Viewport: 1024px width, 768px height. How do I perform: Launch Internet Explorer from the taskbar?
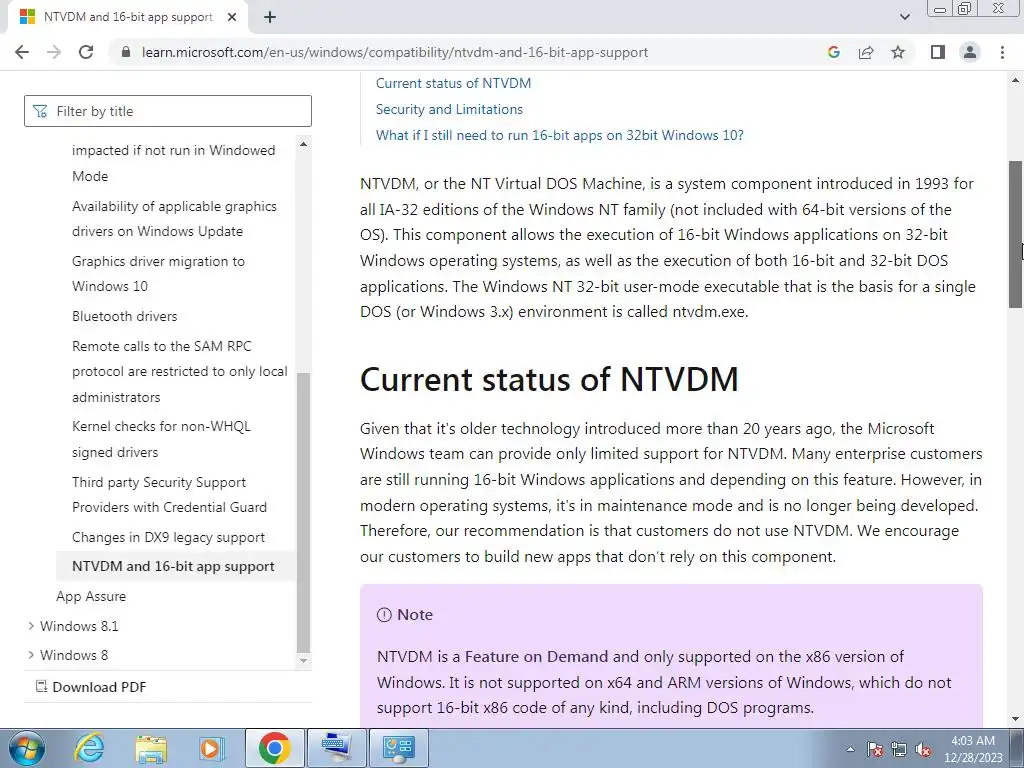(89, 748)
